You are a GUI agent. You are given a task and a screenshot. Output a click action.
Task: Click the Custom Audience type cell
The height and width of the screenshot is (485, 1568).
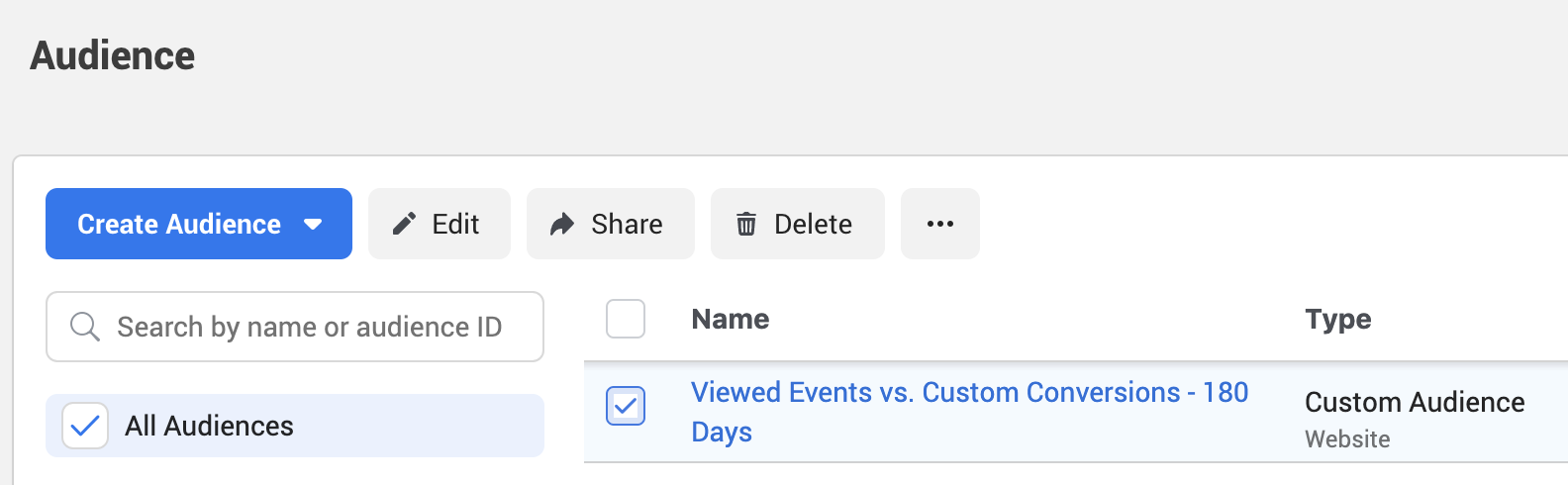[1415, 402]
